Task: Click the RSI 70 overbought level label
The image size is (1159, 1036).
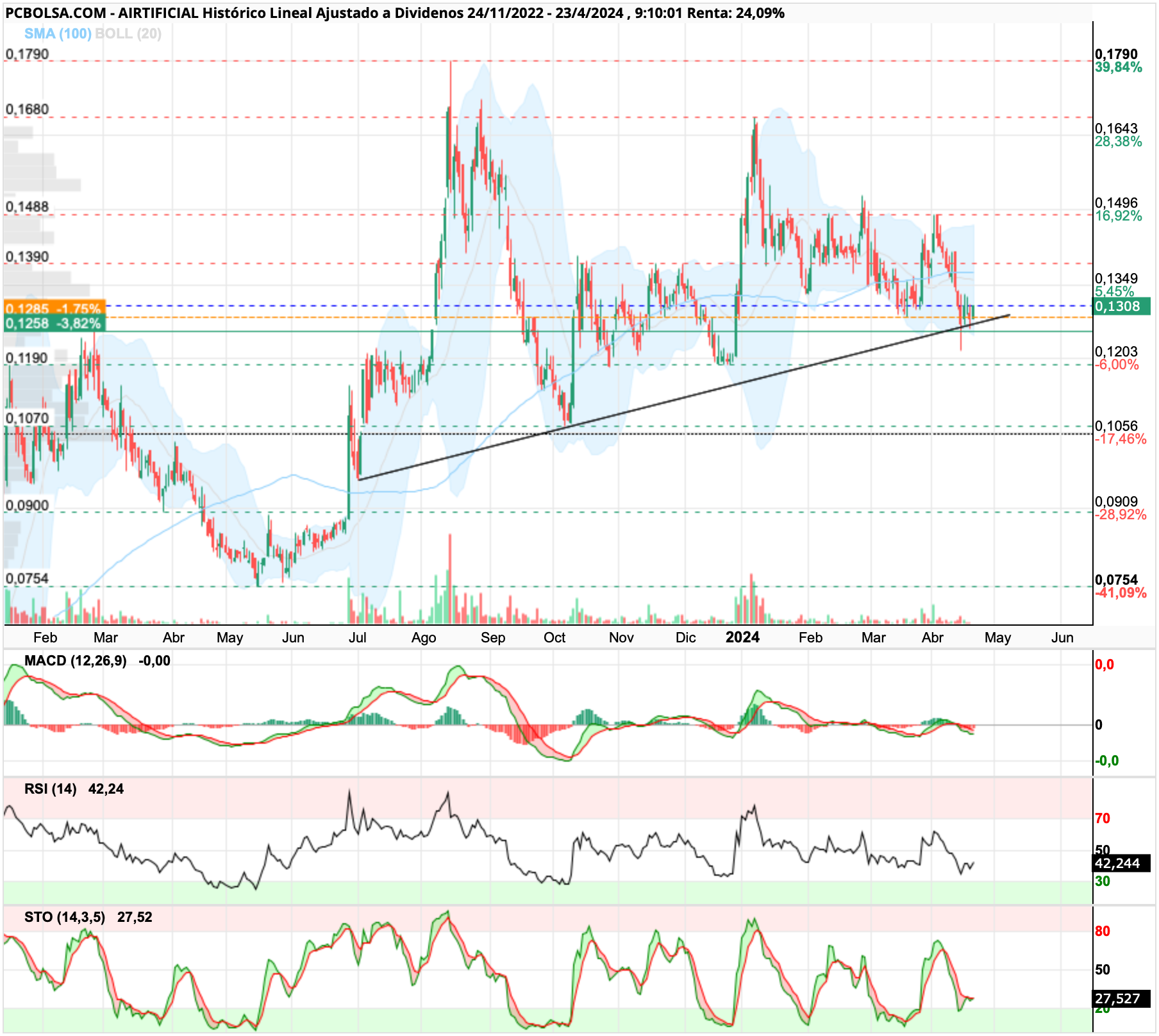Action: point(1103,818)
